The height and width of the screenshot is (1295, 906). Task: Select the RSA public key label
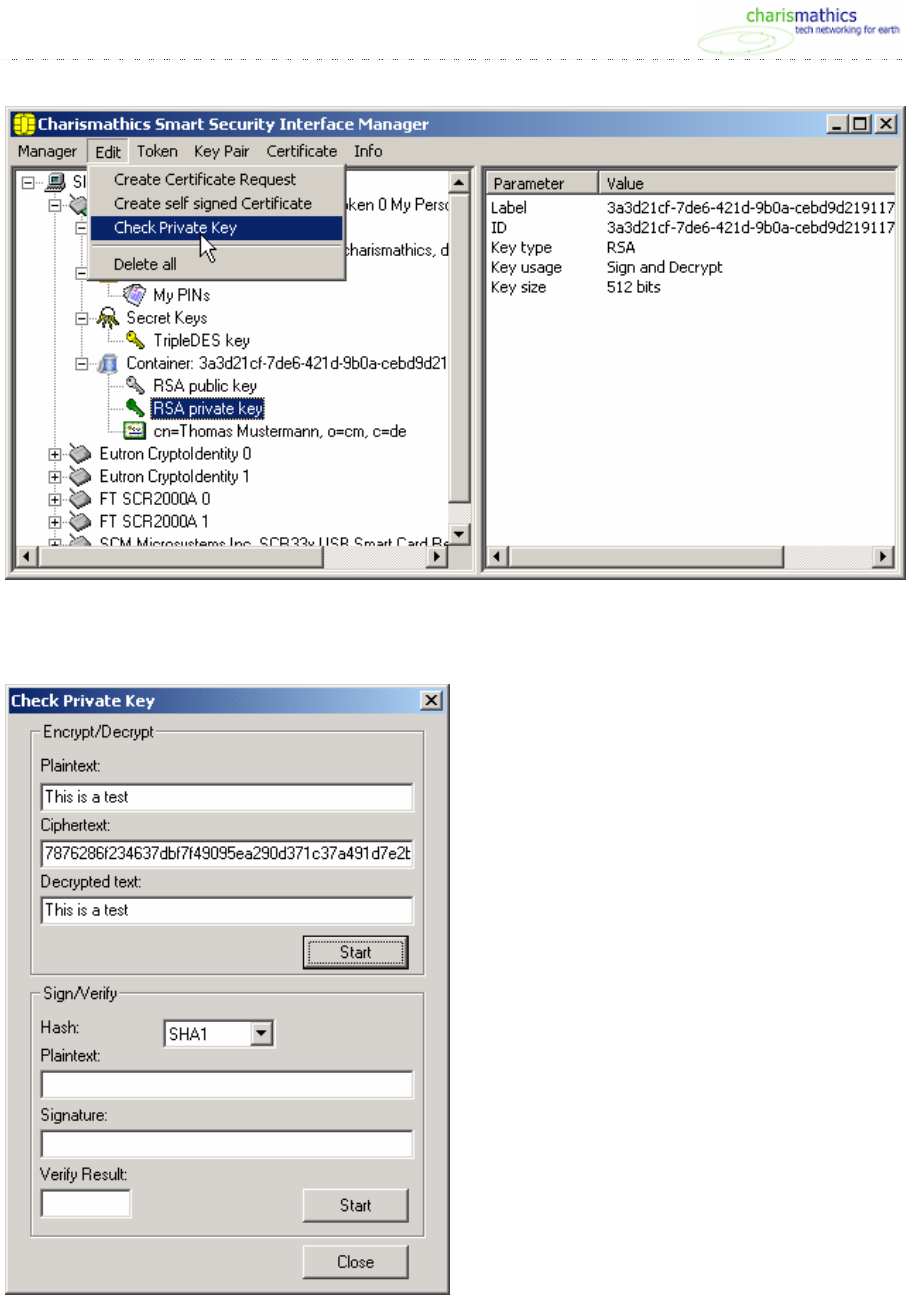click(205, 386)
